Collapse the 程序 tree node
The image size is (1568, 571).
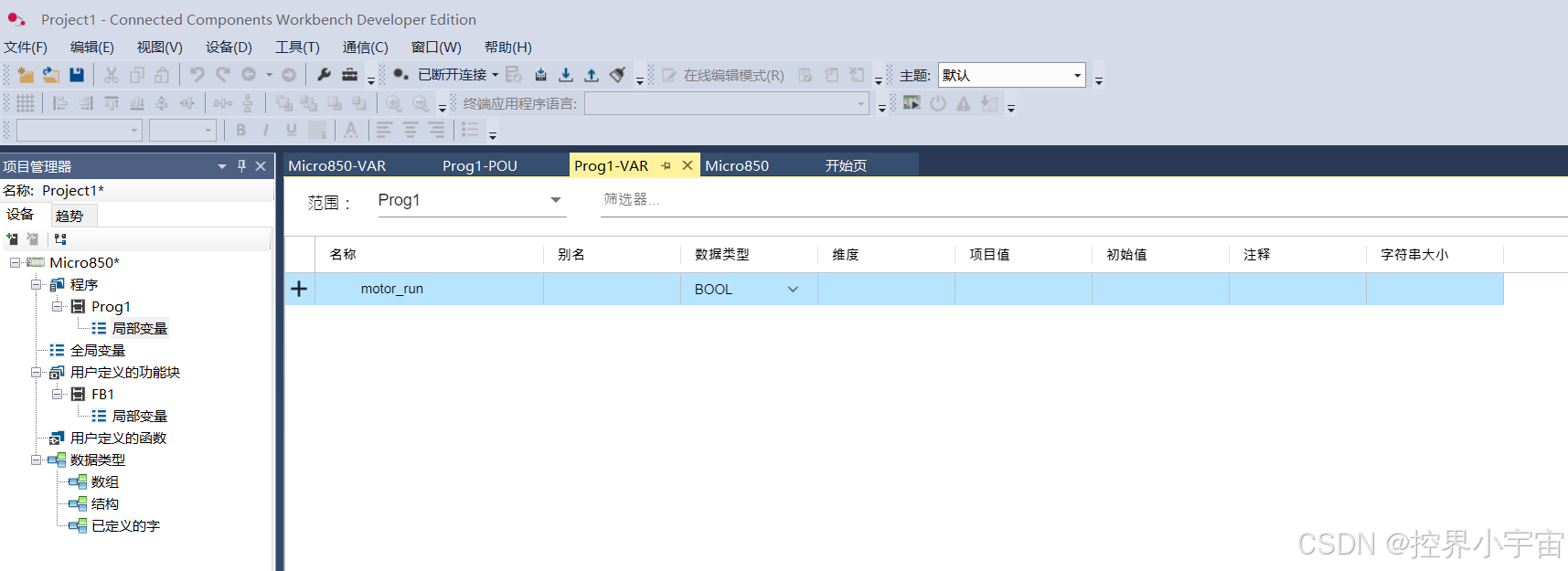click(37, 284)
